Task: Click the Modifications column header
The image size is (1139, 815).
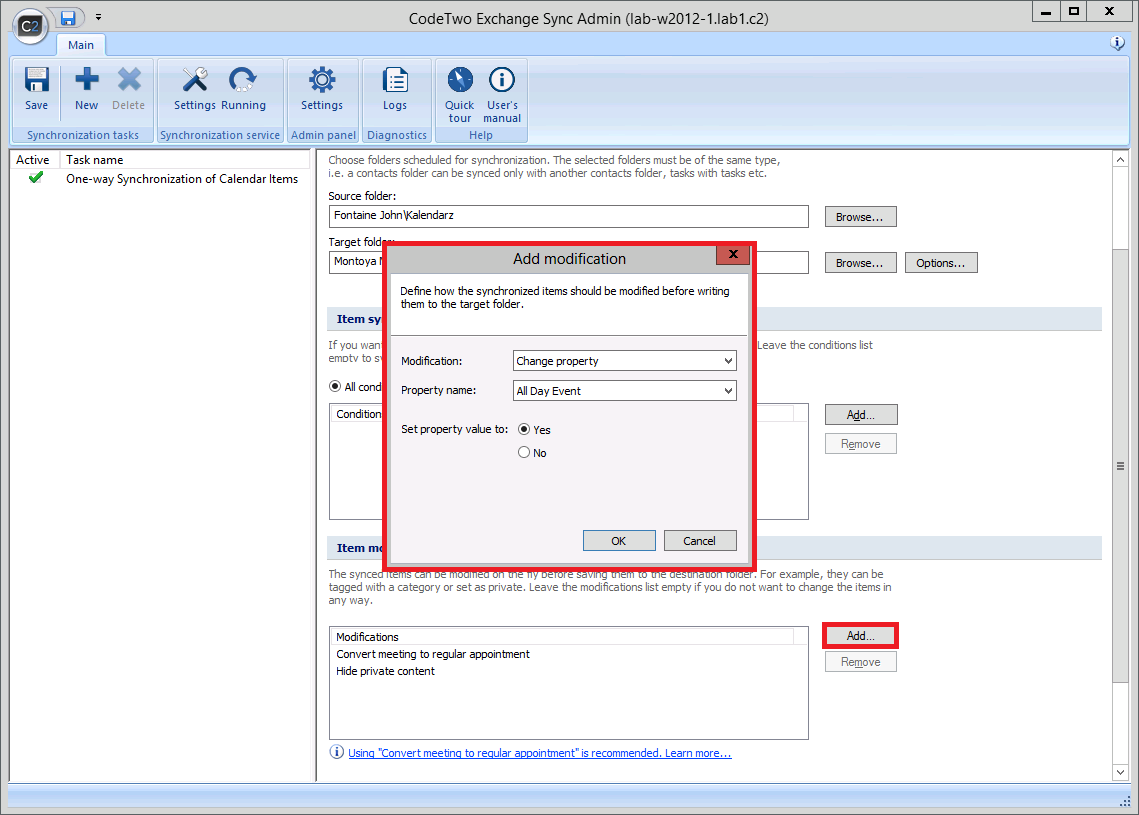Action: pyautogui.click(x=563, y=637)
